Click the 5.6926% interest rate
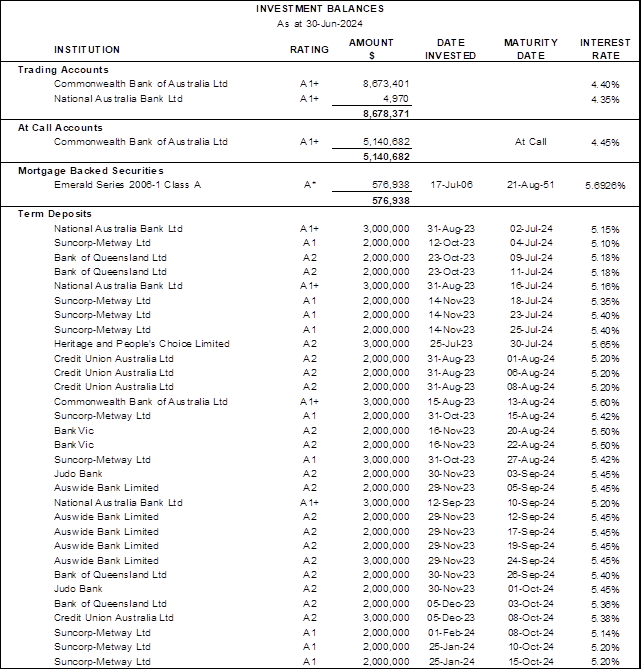The height and width of the screenshot is (670, 642). click(605, 186)
